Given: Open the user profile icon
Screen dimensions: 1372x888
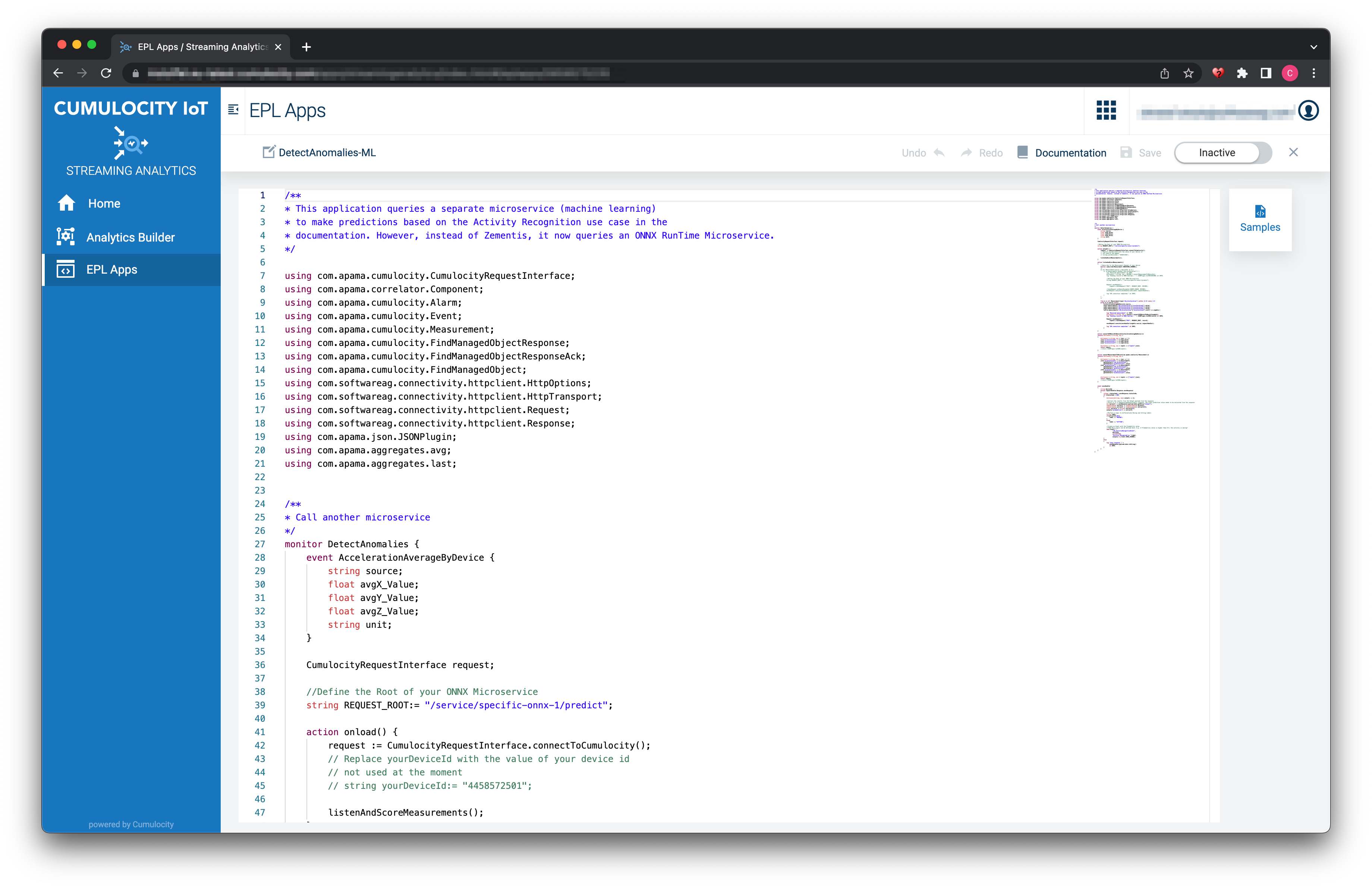Looking at the screenshot, I should (x=1308, y=110).
